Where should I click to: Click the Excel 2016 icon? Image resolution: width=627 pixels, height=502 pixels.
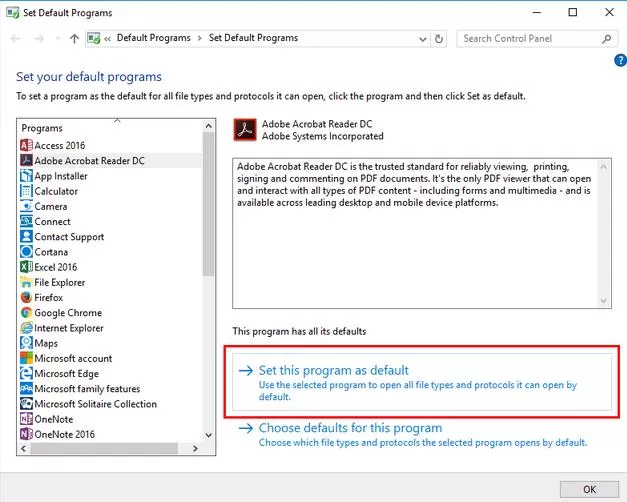coord(26,267)
